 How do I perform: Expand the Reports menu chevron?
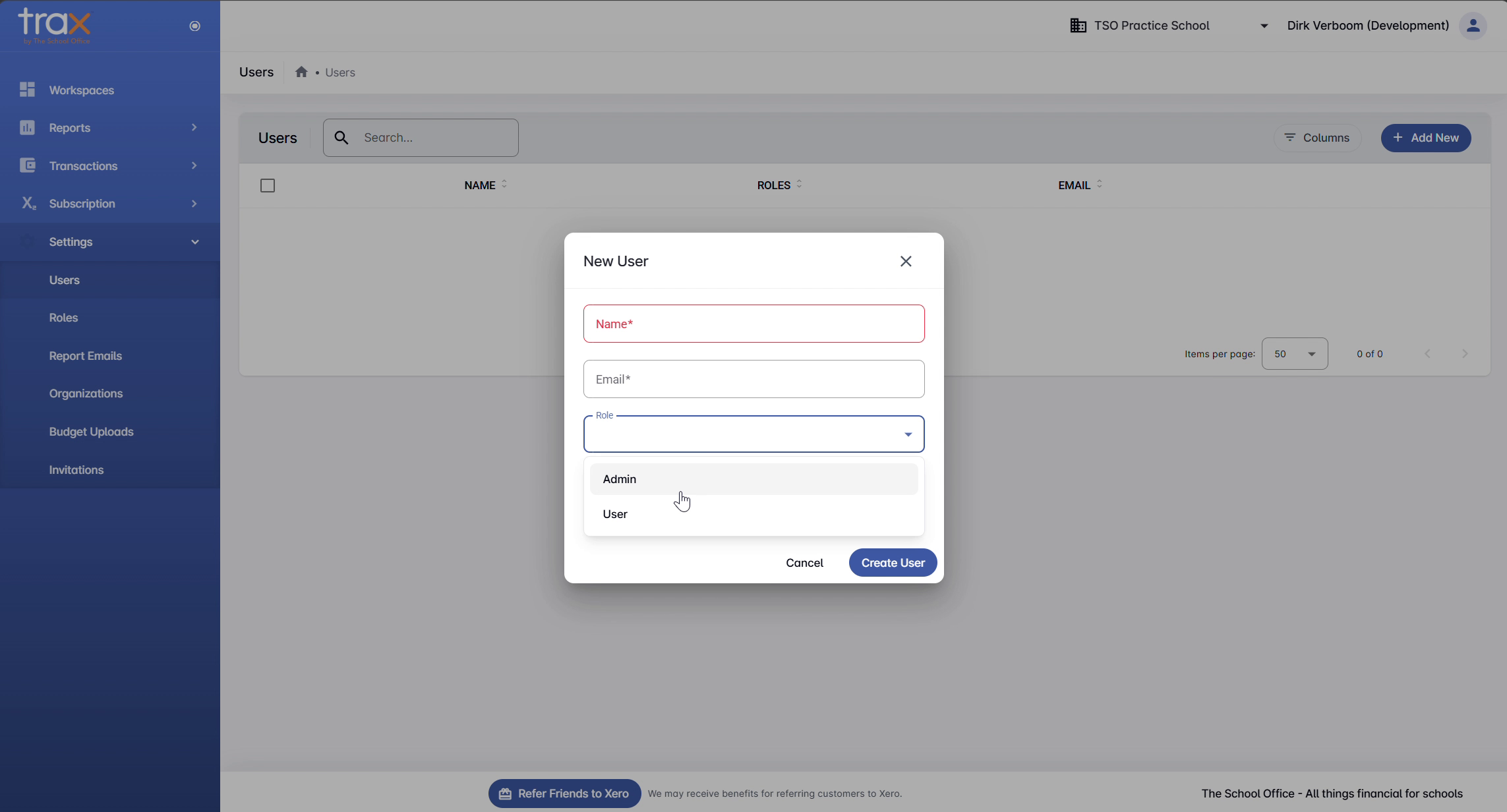(x=194, y=127)
